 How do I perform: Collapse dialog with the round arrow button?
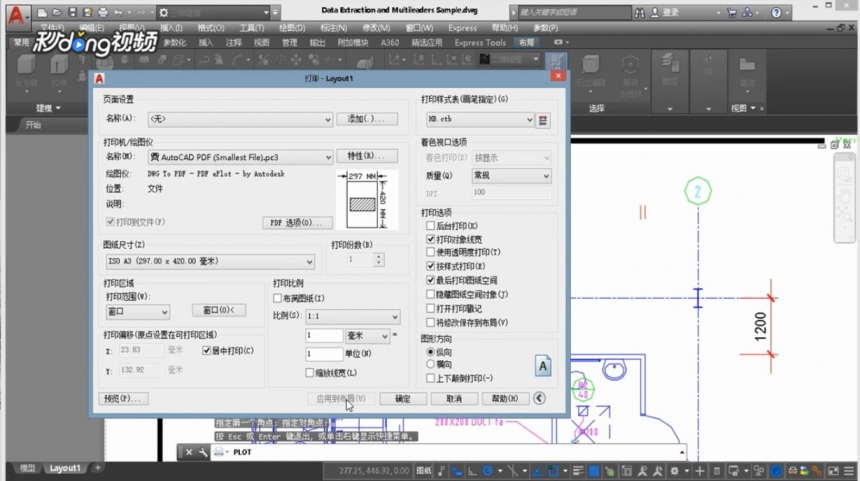[x=539, y=398]
